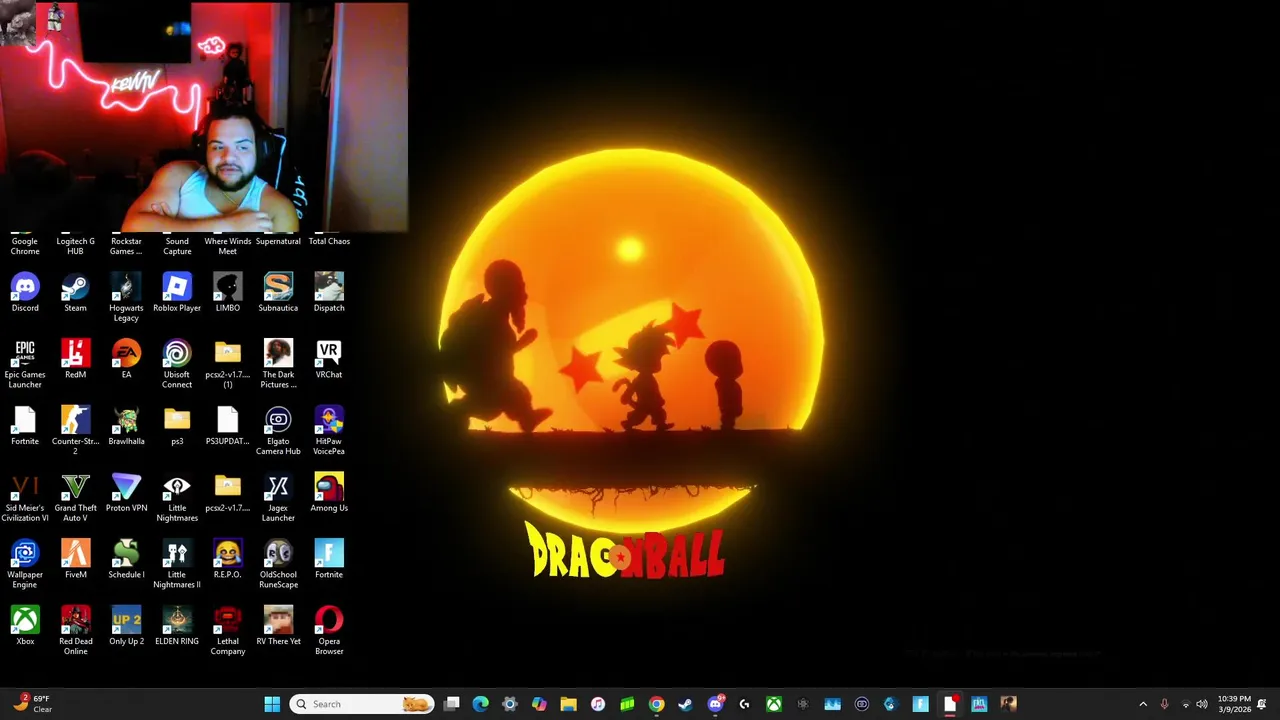Click the taskbar Search box

[x=362, y=704]
